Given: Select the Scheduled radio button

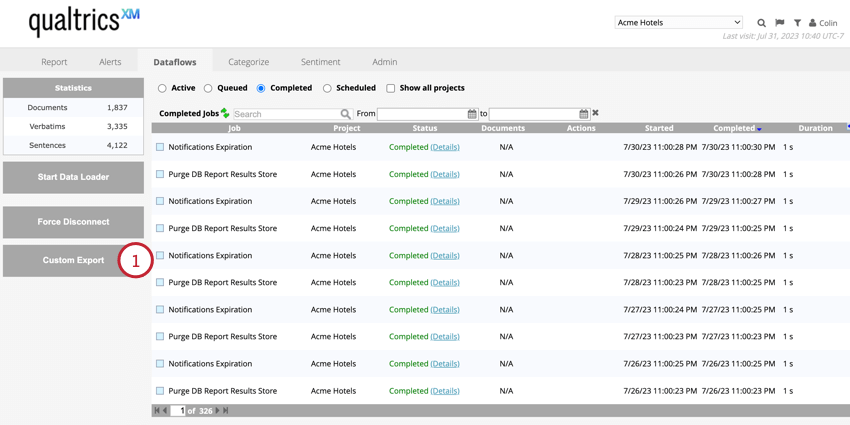Looking at the screenshot, I should [327, 88].
